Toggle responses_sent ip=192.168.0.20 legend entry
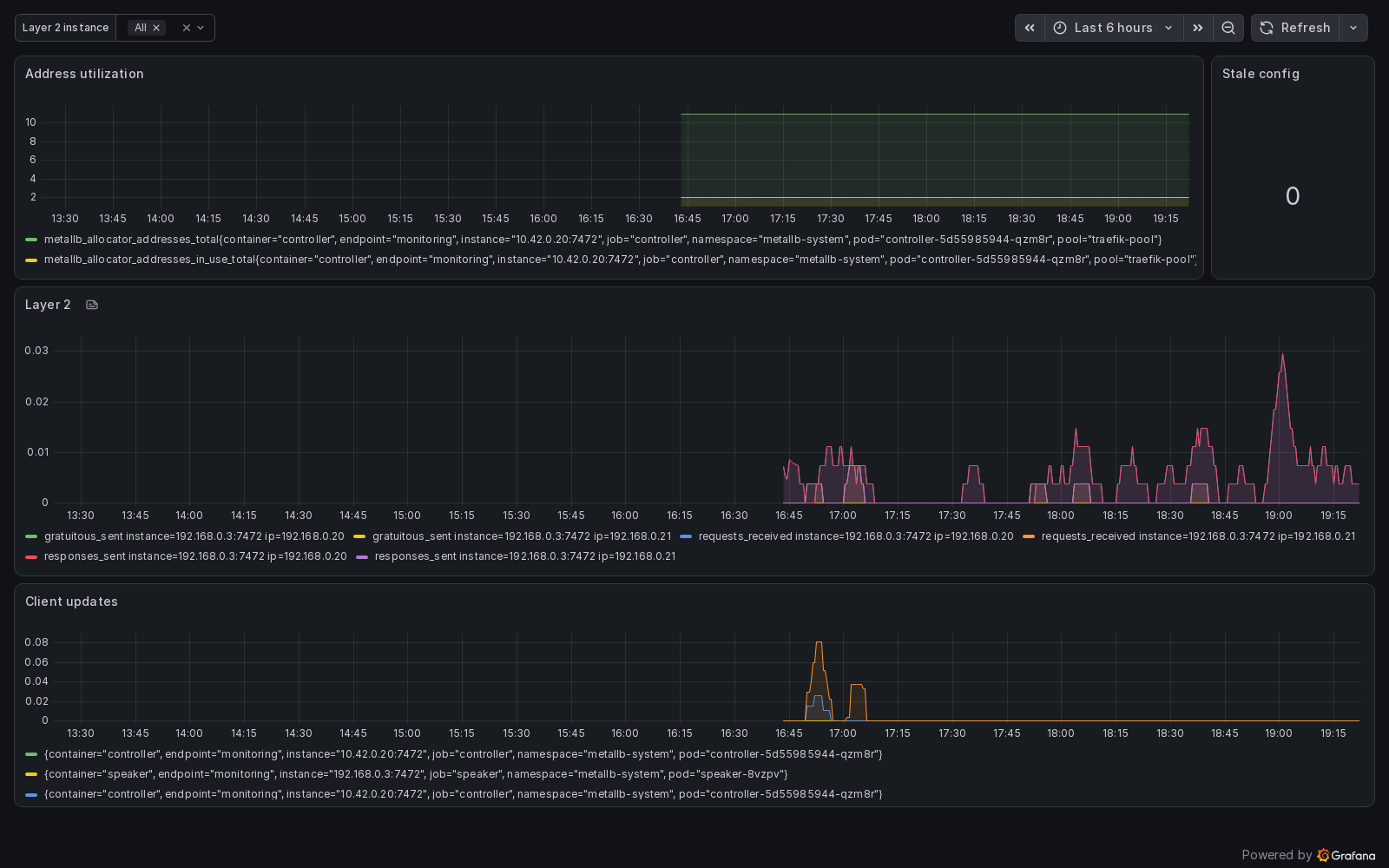 click(x=195, y=556)
